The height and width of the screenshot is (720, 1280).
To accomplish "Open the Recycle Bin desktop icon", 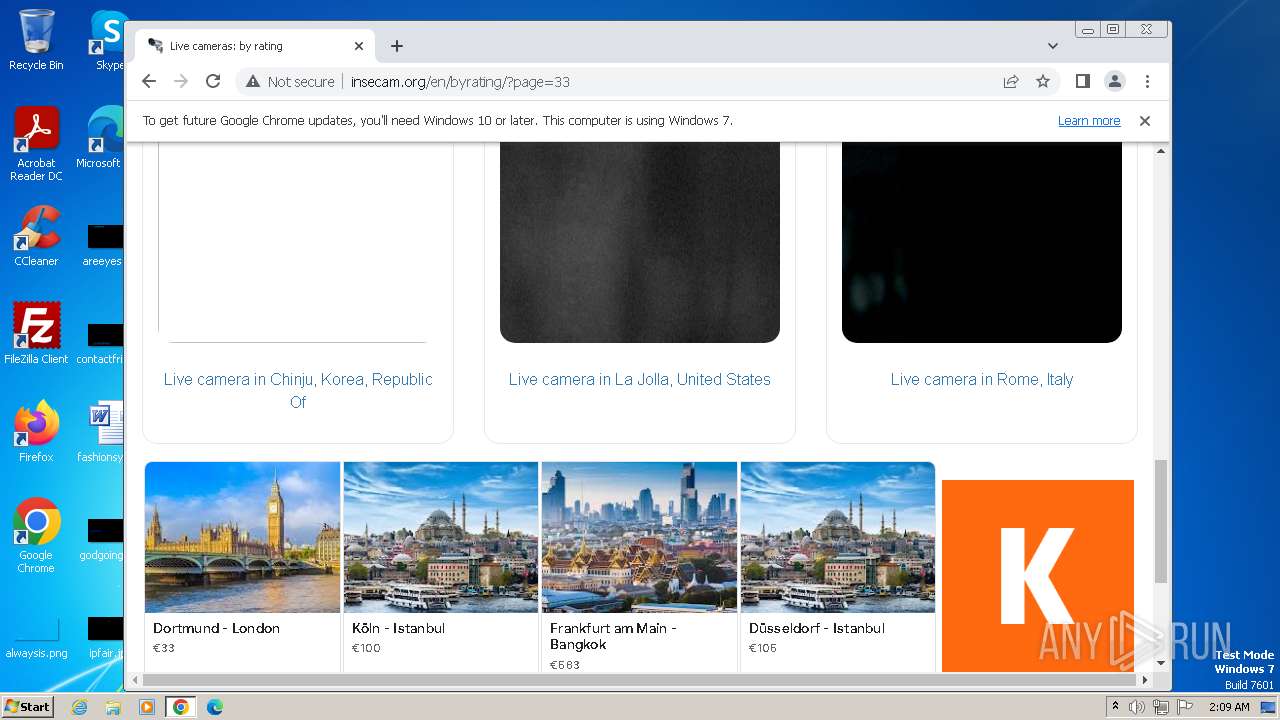I will tap(36, 40).
